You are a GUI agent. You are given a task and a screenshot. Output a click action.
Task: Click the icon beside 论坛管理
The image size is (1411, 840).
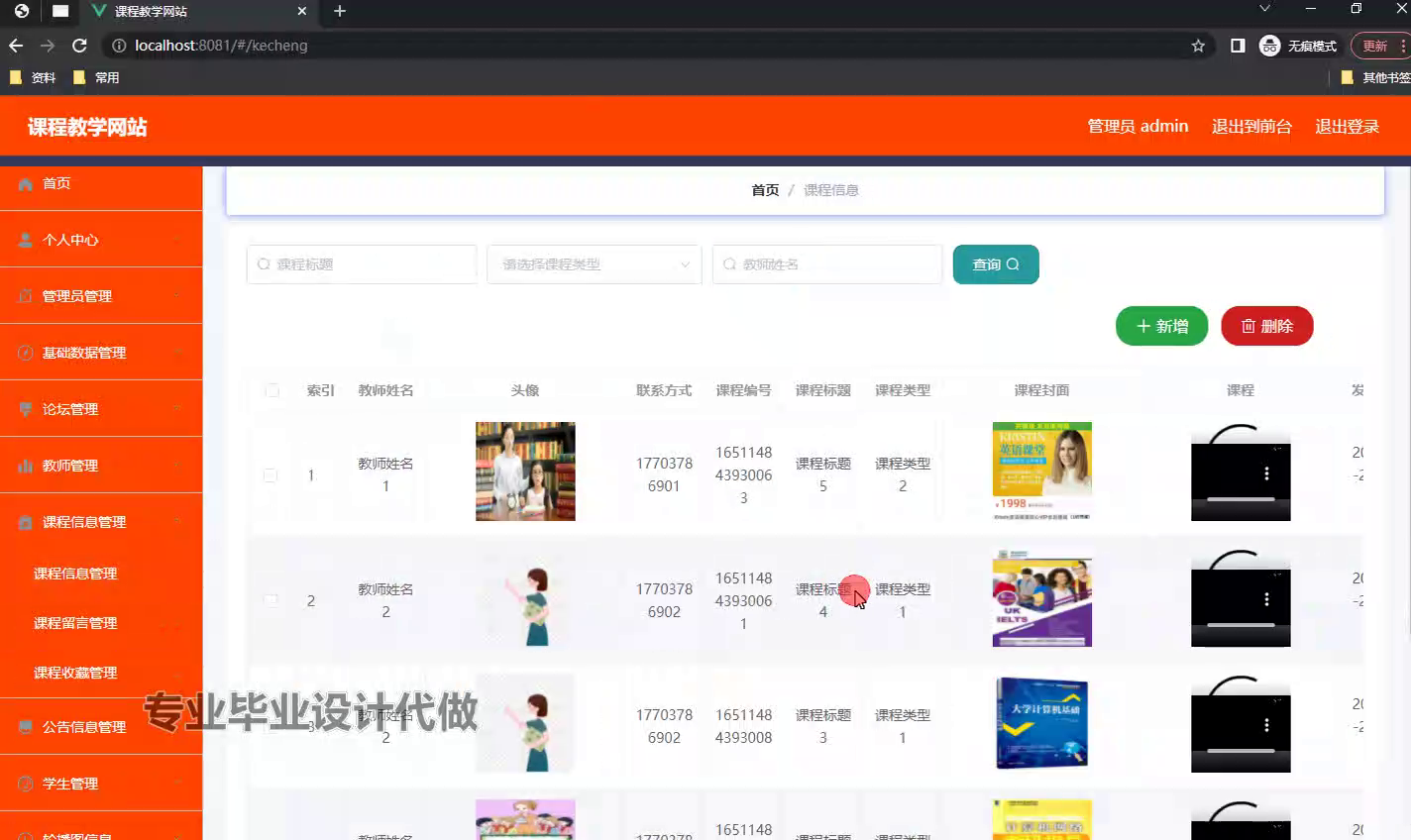(x=26, y=409)
